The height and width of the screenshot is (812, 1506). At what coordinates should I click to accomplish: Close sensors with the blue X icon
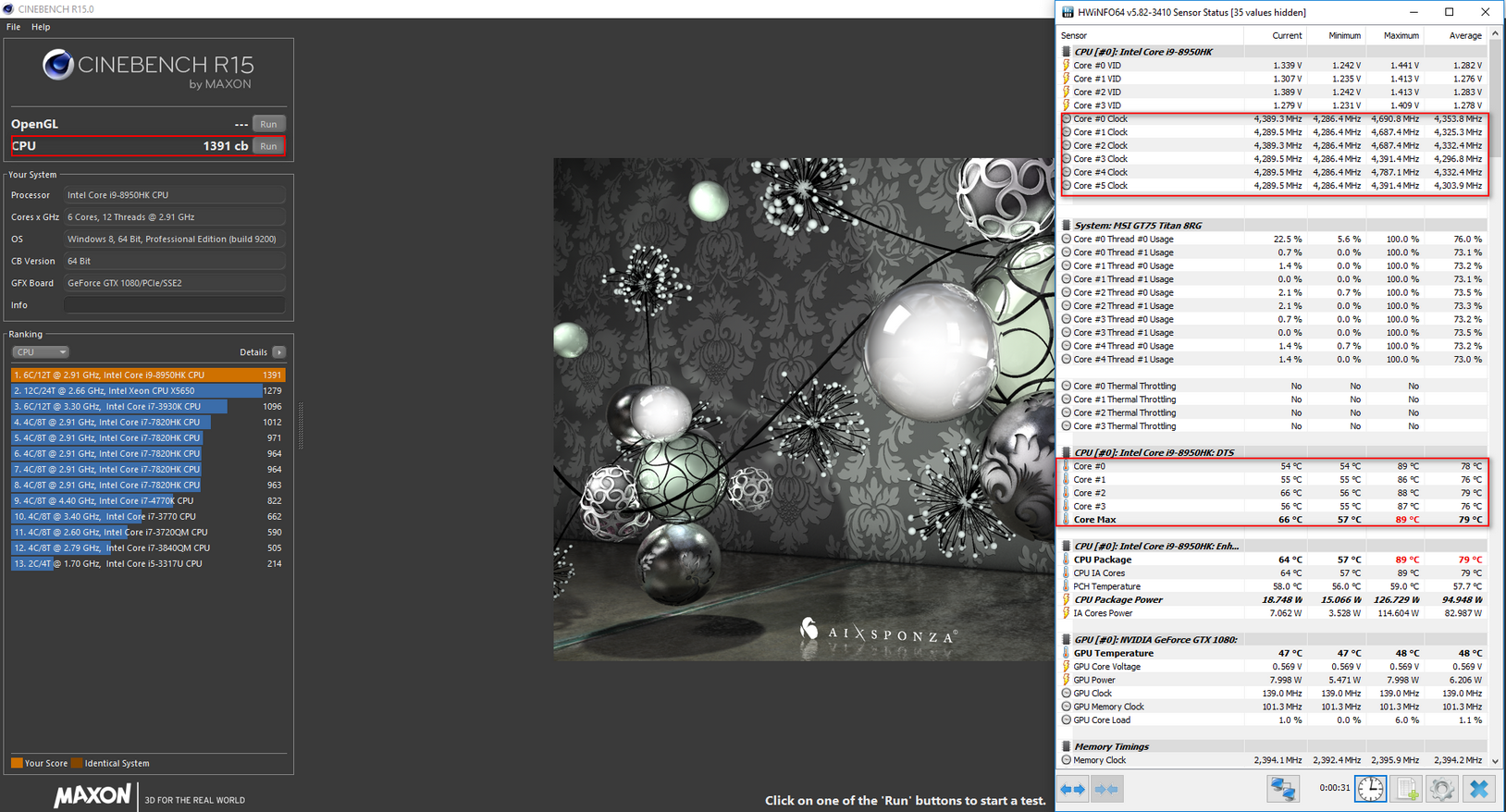1478,789
